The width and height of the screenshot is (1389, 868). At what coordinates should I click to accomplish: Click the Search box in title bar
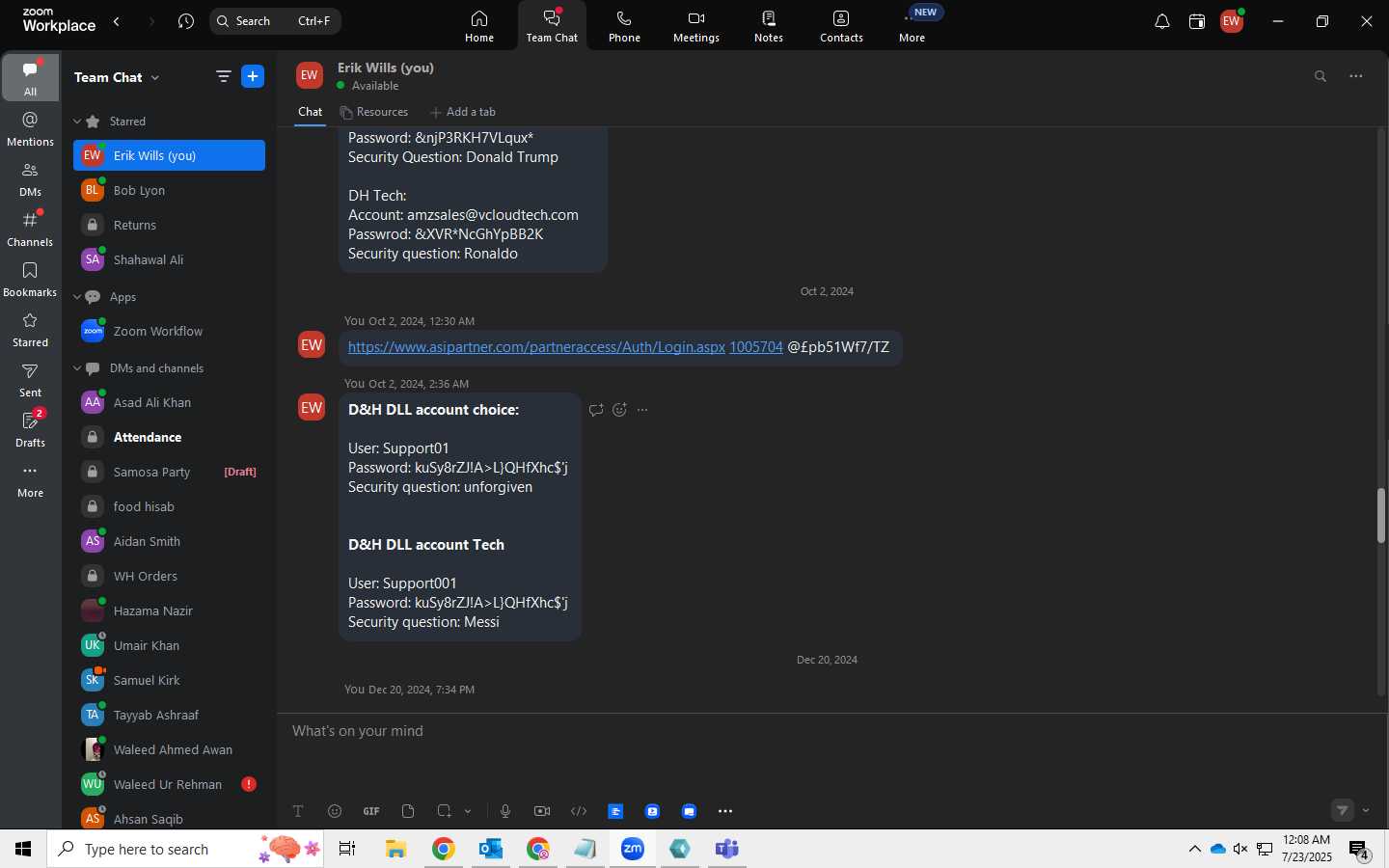coord(275,21)
